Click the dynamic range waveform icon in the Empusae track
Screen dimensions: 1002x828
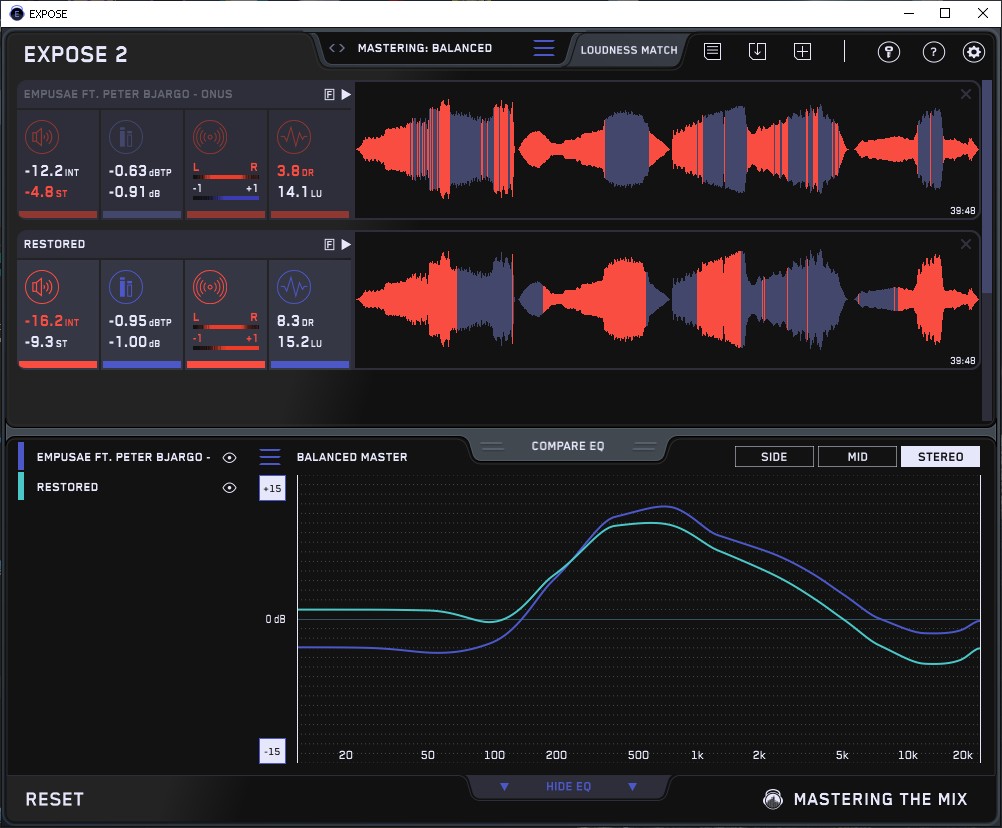[x=294, y=137]
